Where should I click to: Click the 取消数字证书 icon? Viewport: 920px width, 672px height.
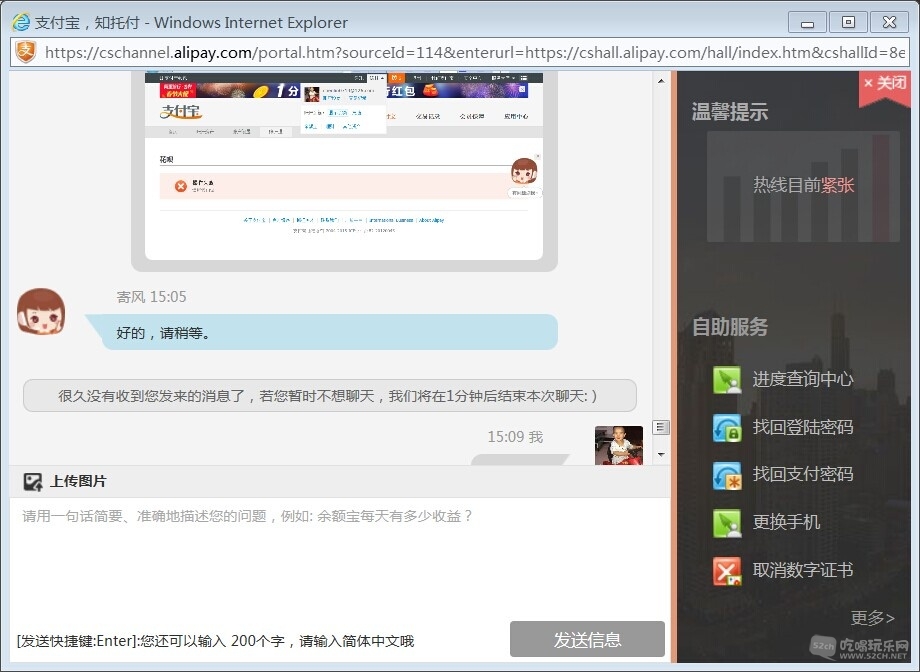(x=728, y=571)
